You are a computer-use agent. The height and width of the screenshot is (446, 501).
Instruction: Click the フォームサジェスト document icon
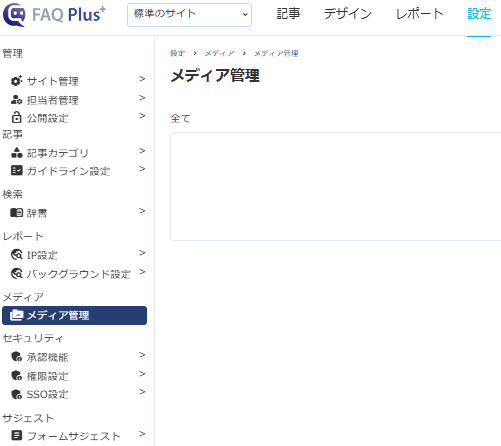click(17, 435)
